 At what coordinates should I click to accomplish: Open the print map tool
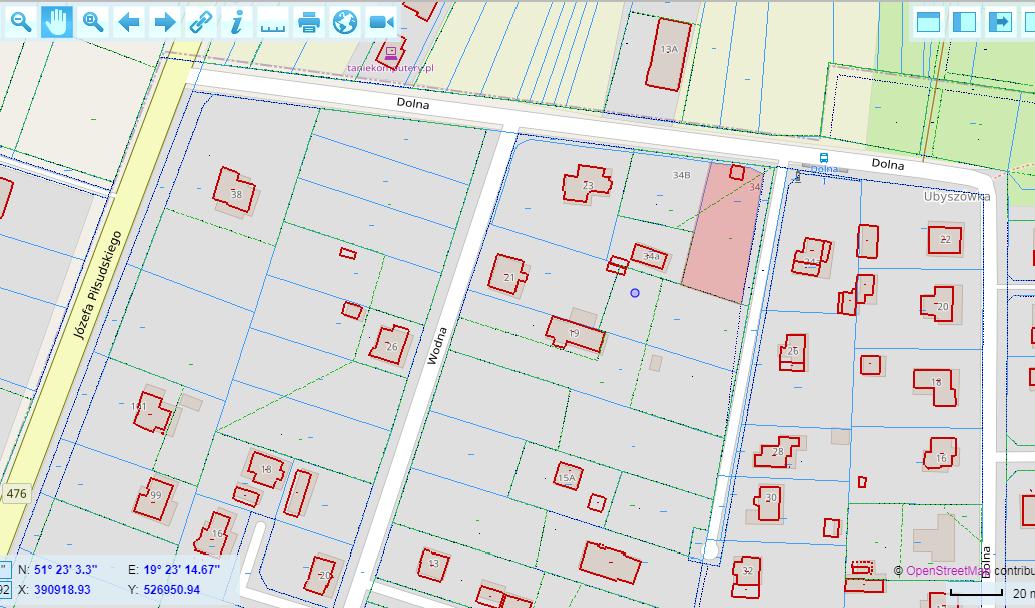[309, 22]
